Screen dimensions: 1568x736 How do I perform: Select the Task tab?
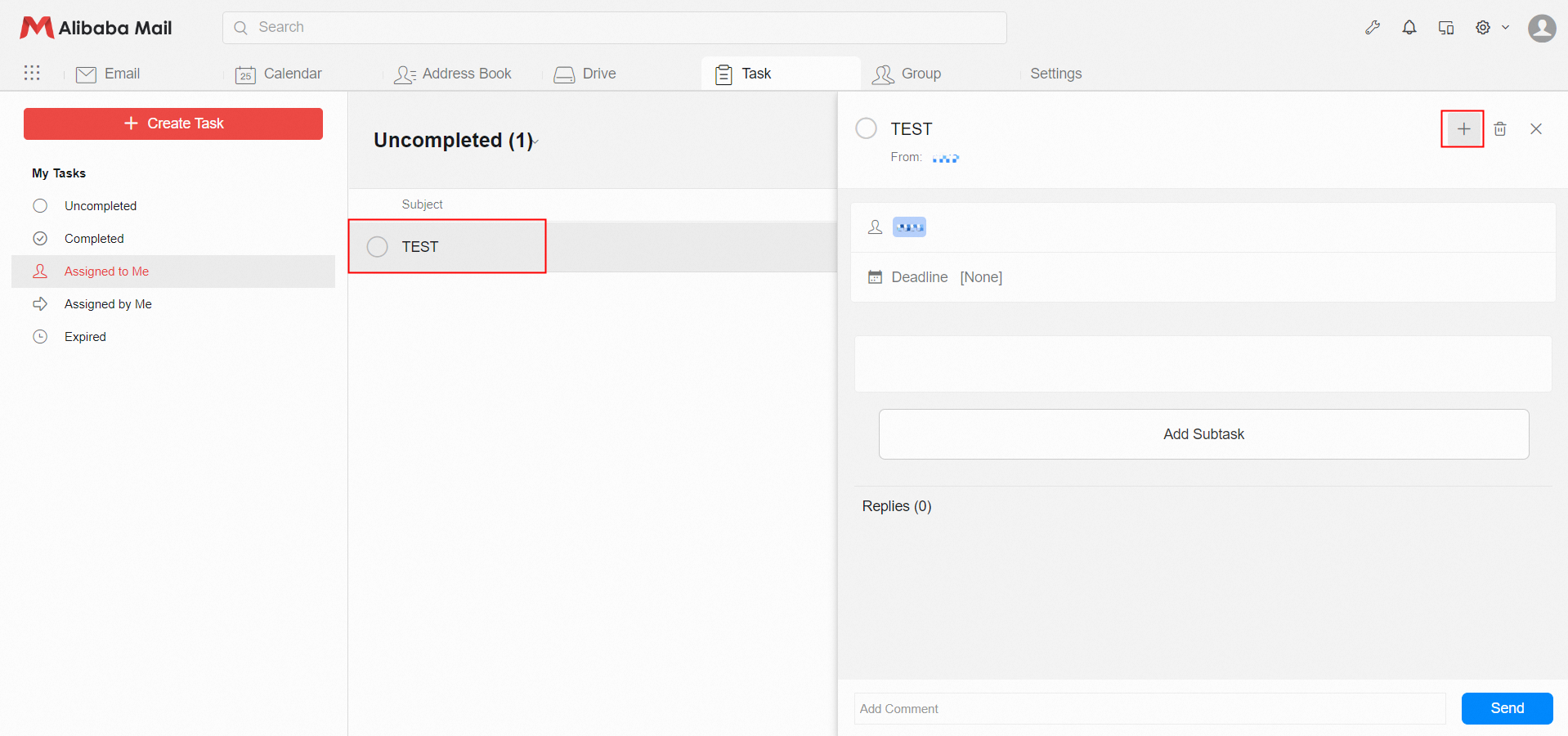[781, 74]
